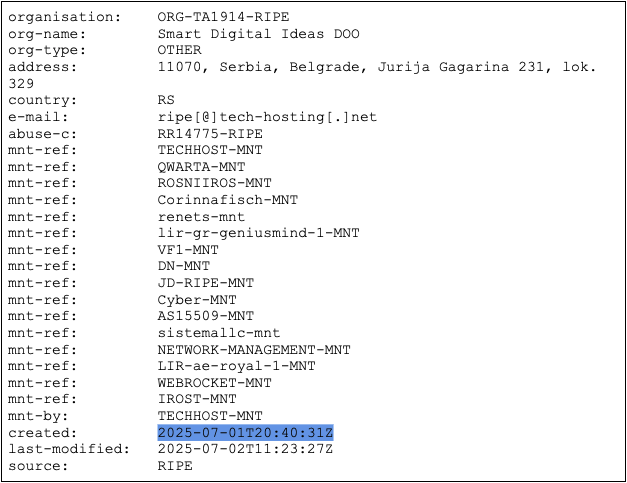Click the country code RS
Viewport: 627px width, 483px height.
click(166, 100)
